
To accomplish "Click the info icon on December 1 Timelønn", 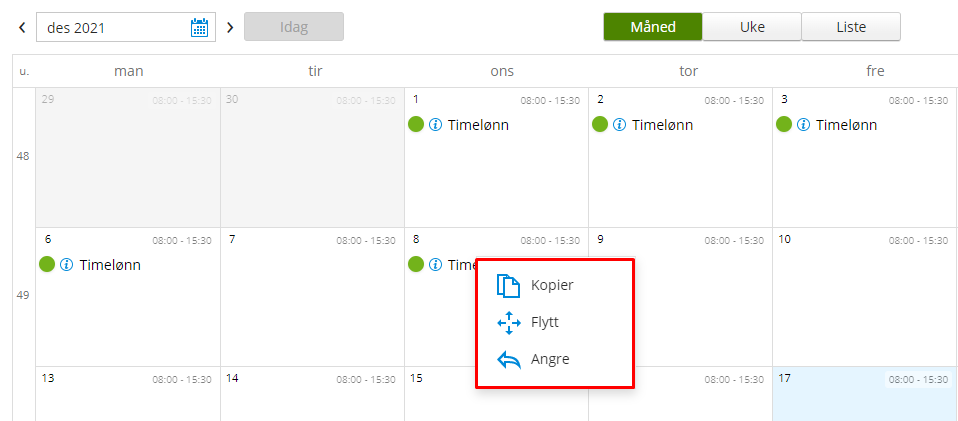I will pos(435,125).
